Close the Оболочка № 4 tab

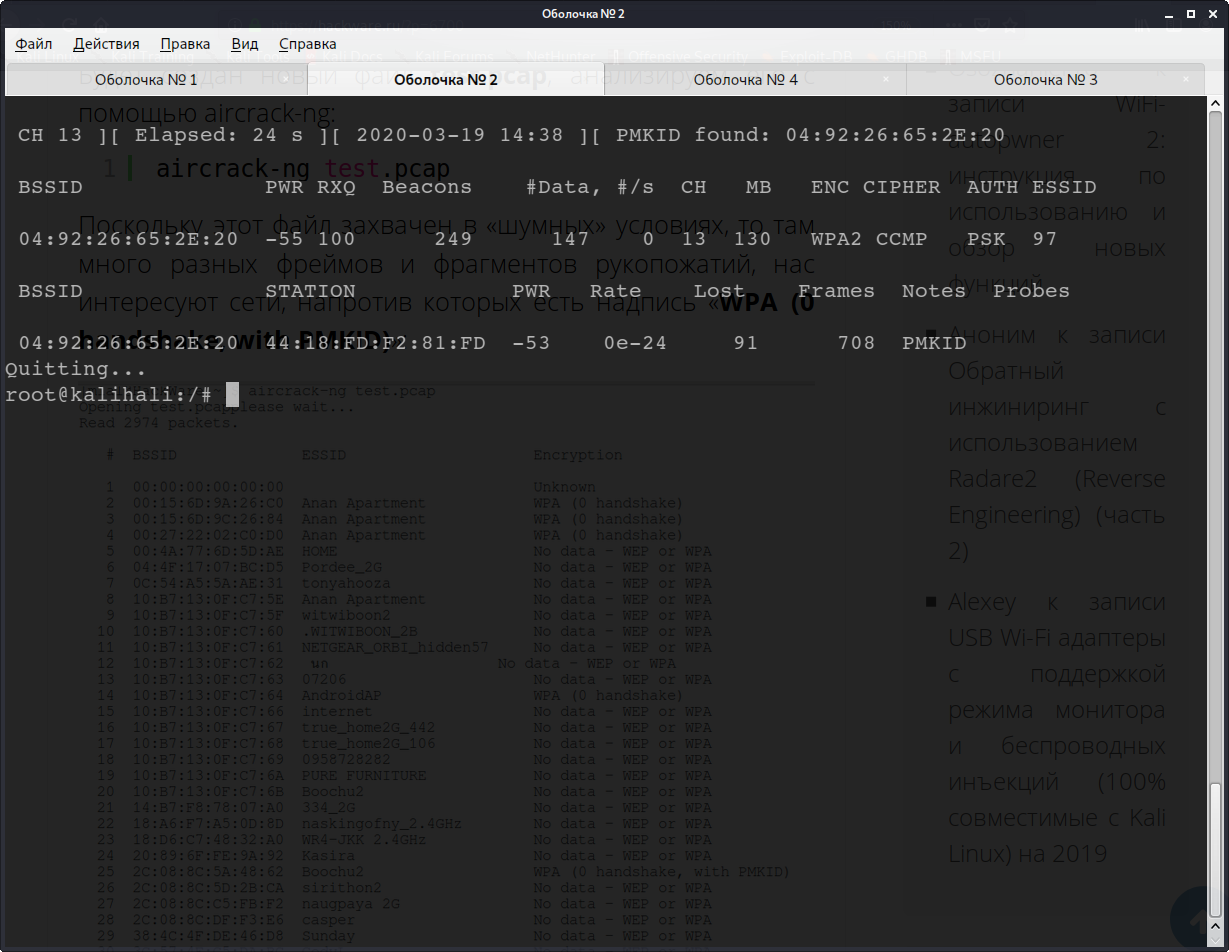(886, 78)
